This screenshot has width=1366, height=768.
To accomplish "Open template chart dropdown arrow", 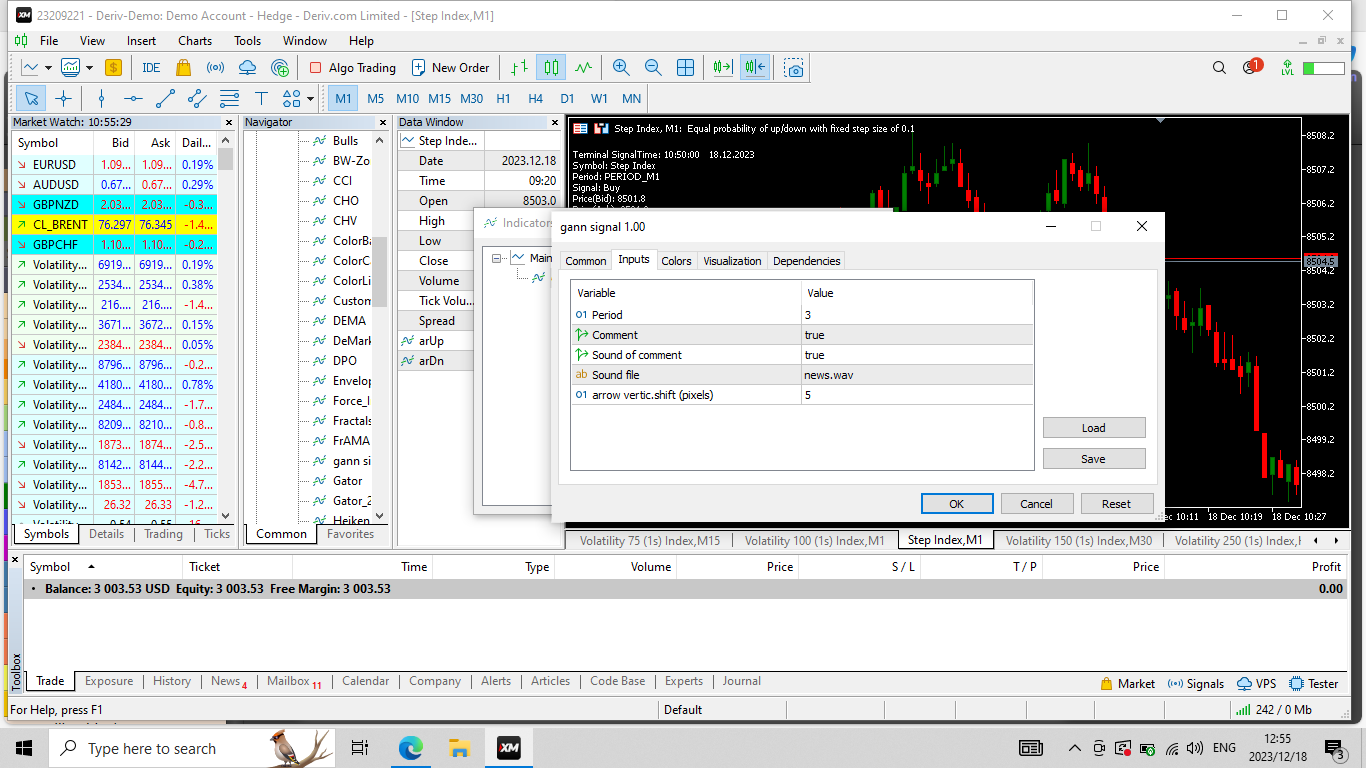I will point(89,68).
